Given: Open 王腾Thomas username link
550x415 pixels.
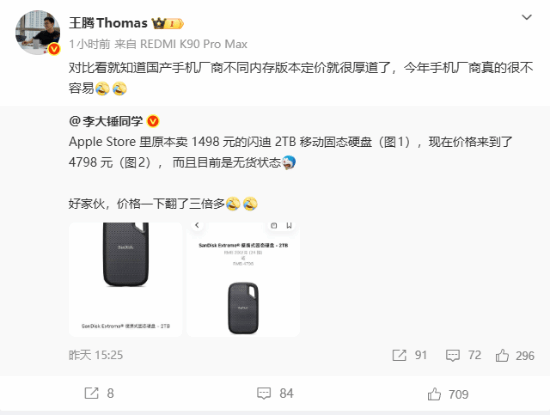Looking at the screenshot, I should click(108, 23).
